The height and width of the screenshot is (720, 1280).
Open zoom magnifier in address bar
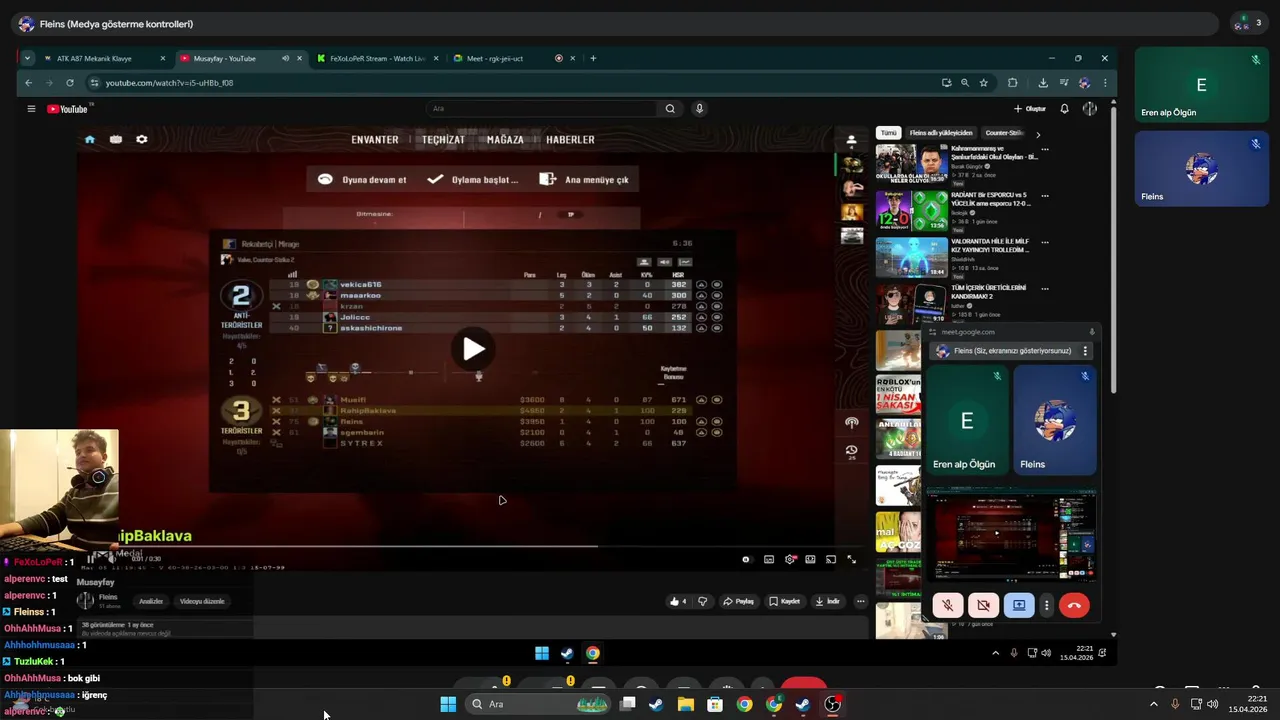pyautogui.click(x=965, y=83)
